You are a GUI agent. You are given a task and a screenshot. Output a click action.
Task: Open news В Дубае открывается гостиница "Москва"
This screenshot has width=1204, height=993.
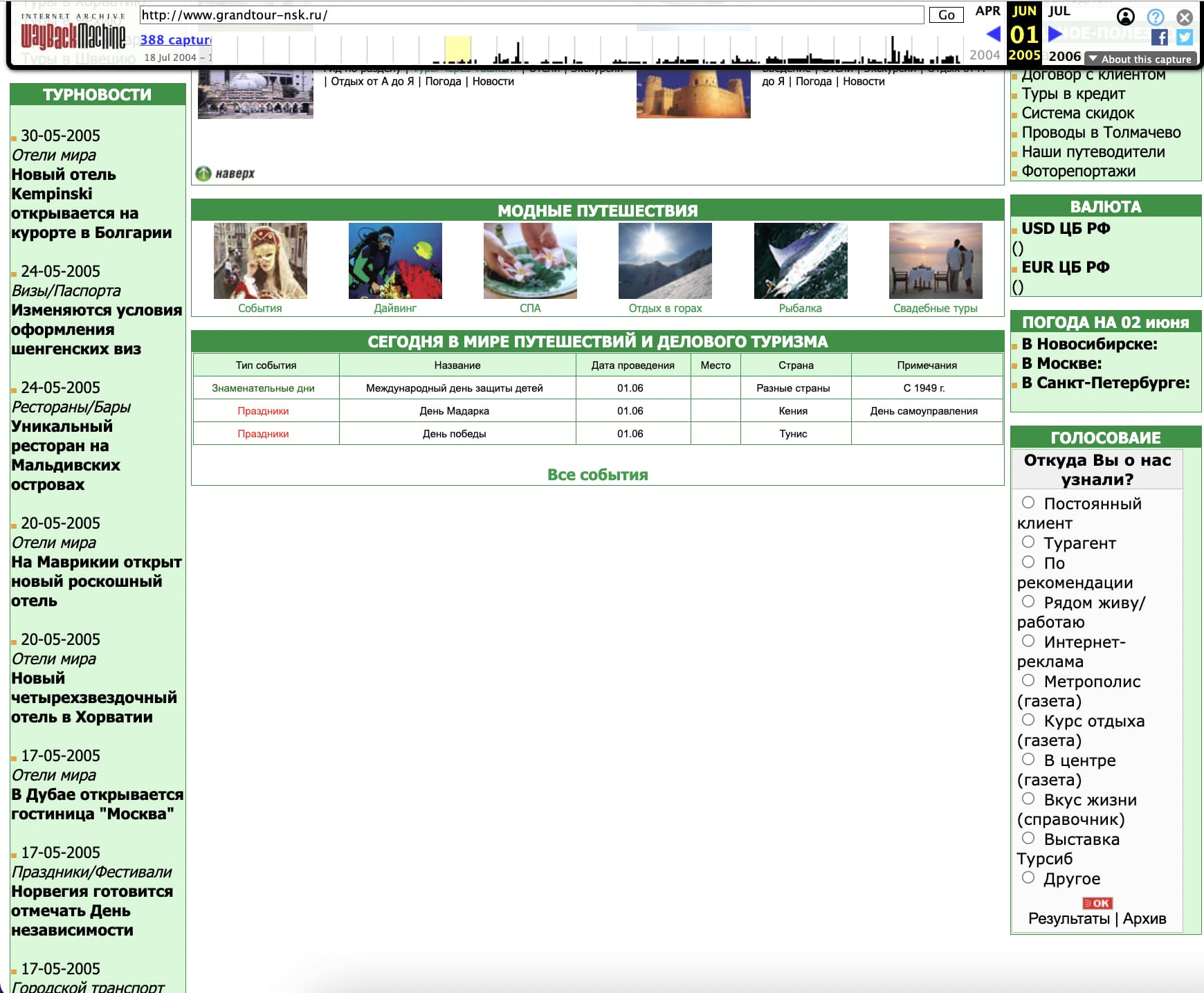pyautogui.click(x=97, y=804)
